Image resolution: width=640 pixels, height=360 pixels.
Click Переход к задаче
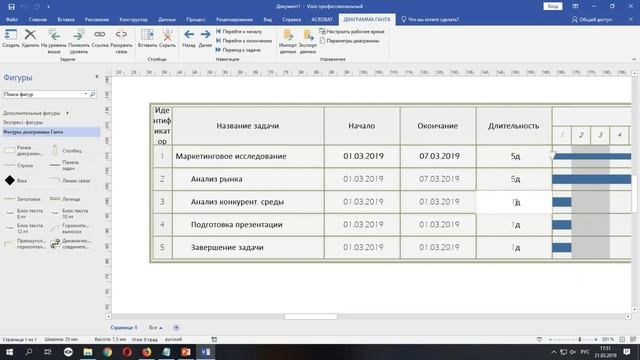(x=238, y=50)
